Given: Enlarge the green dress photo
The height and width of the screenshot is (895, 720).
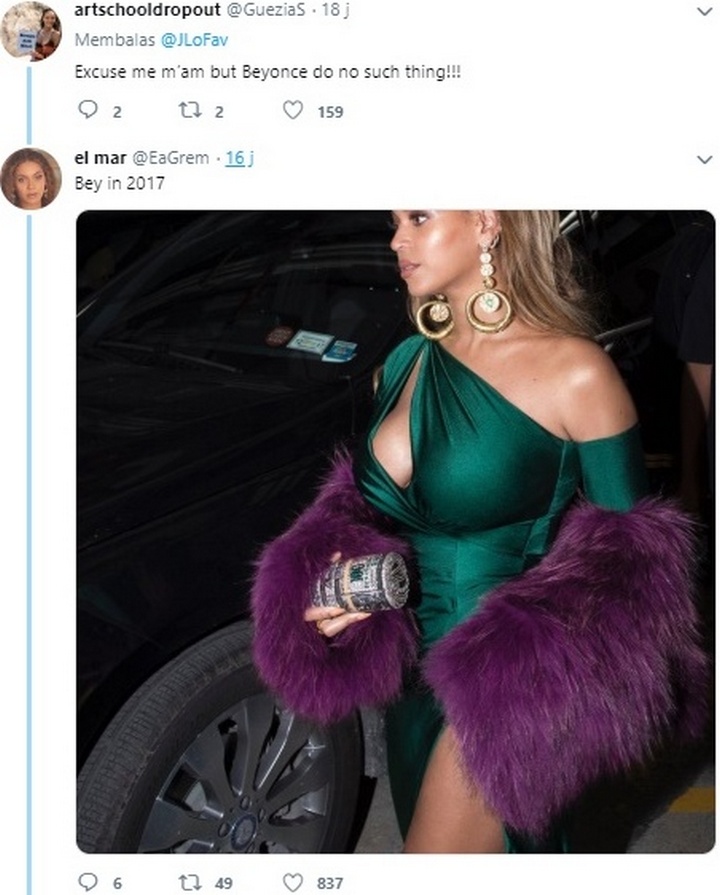Looking at the screenshot, I should pos(395,530).
